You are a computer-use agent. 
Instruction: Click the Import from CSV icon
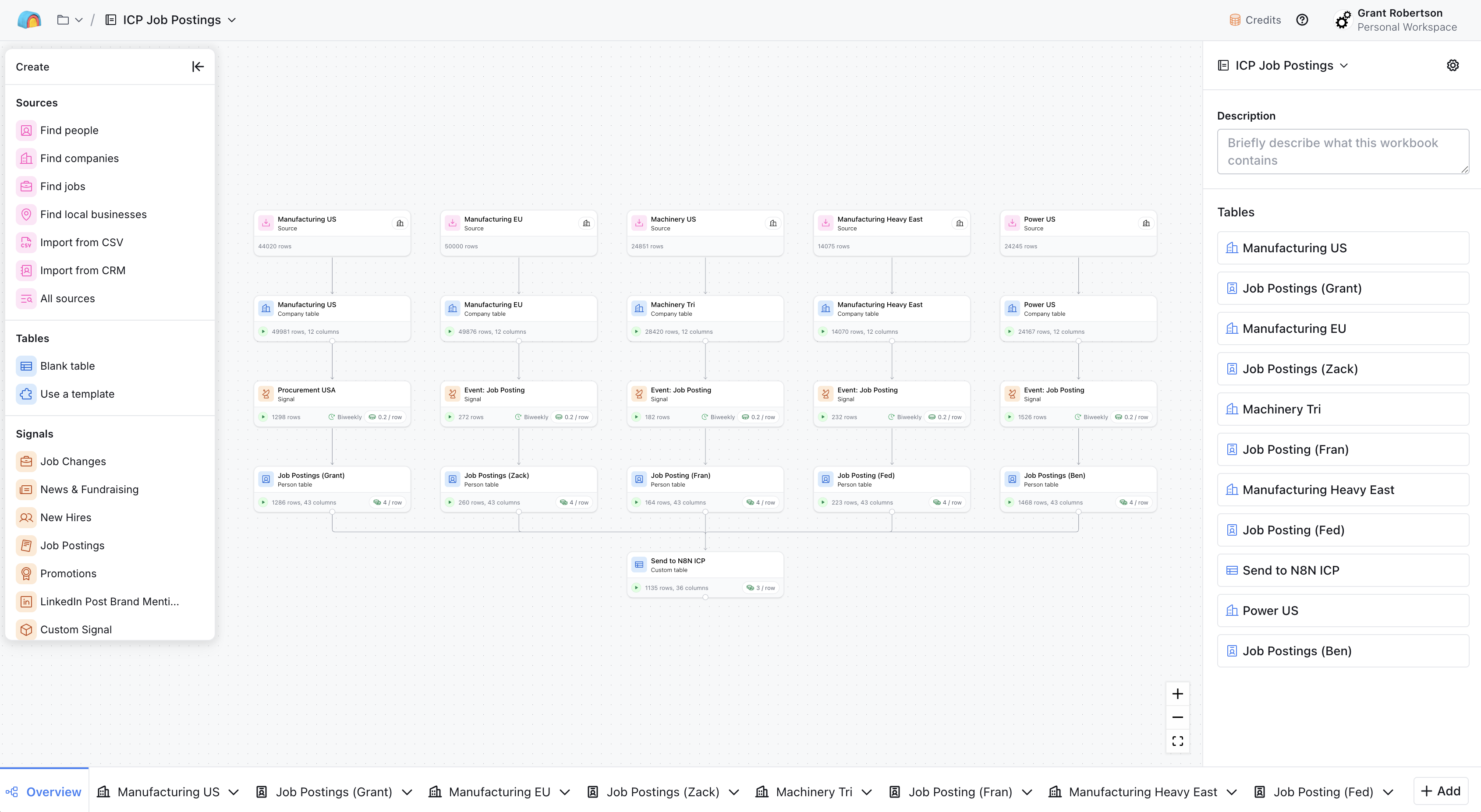[x=26, y=243]
